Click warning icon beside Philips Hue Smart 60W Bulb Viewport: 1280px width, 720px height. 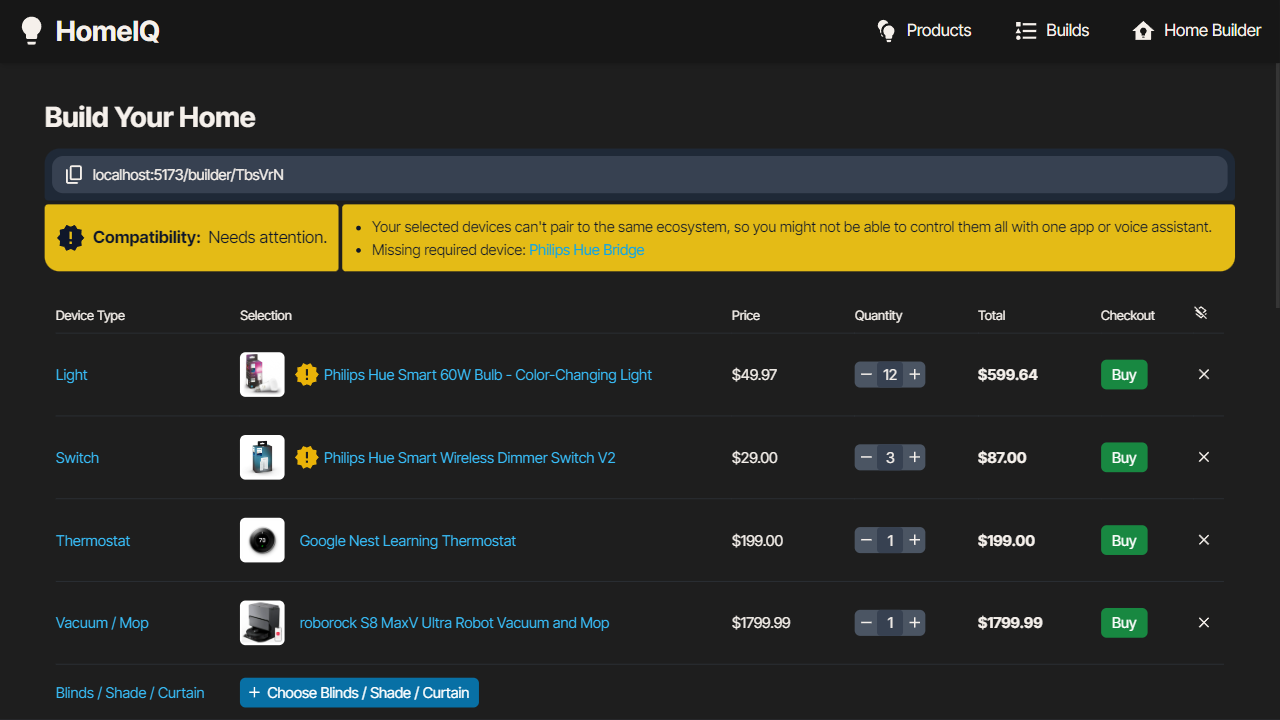tap(306, 375)
